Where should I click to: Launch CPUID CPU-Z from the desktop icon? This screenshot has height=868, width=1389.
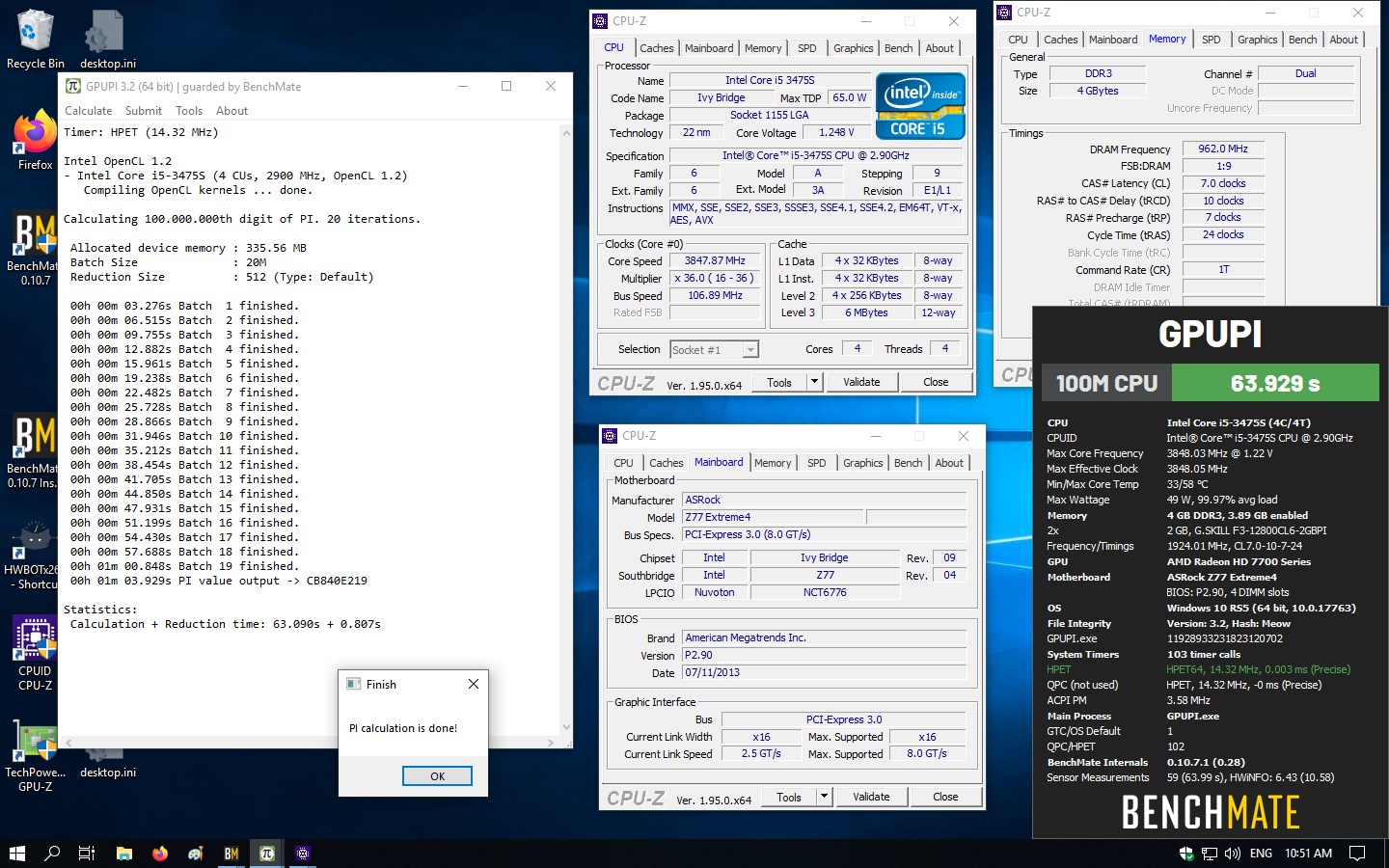(35, 654)
